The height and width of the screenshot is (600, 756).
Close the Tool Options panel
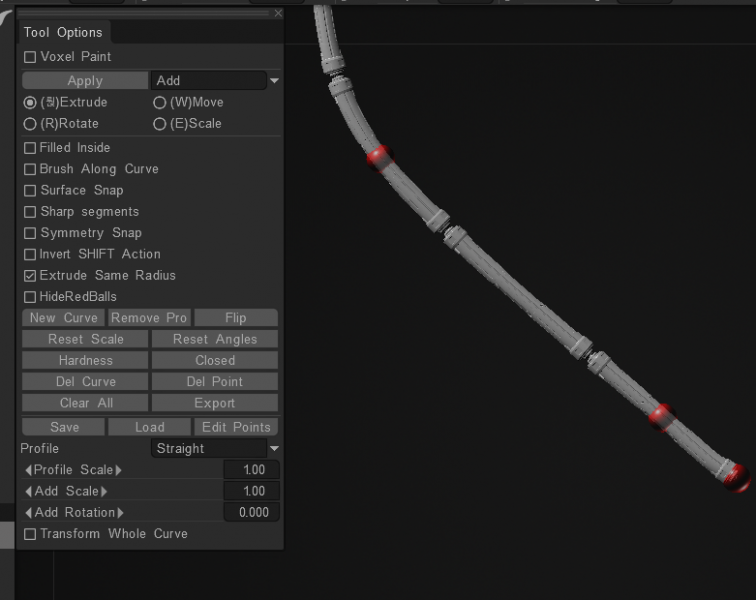coord(278,13)
